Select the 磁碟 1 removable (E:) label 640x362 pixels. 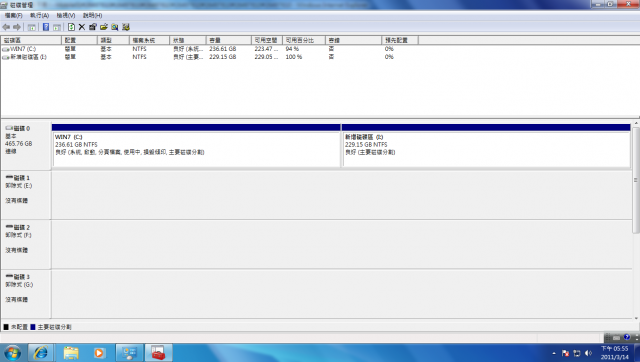tap(26, 195)
